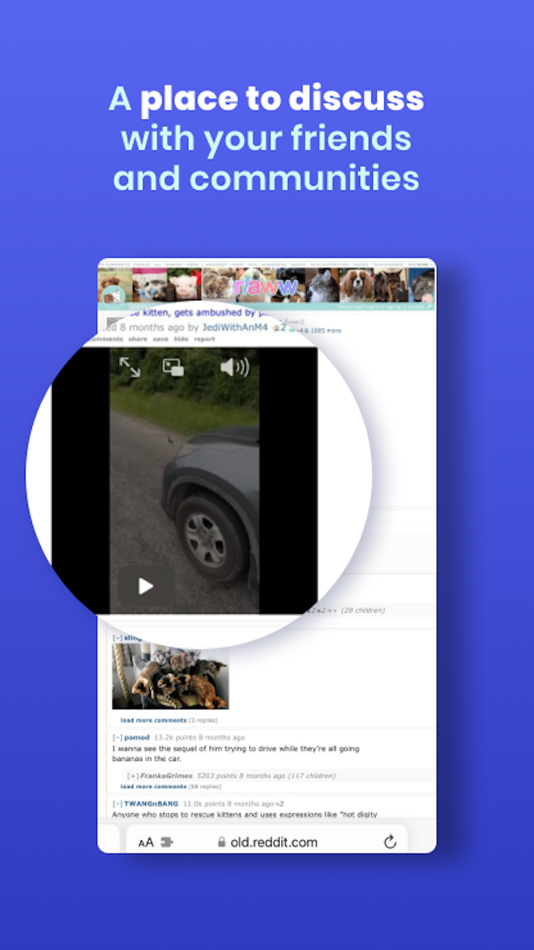Focus the old.reddit.com address field
Image resolution: width=534 pixels, height=950 pixels.
click(267, 842)
